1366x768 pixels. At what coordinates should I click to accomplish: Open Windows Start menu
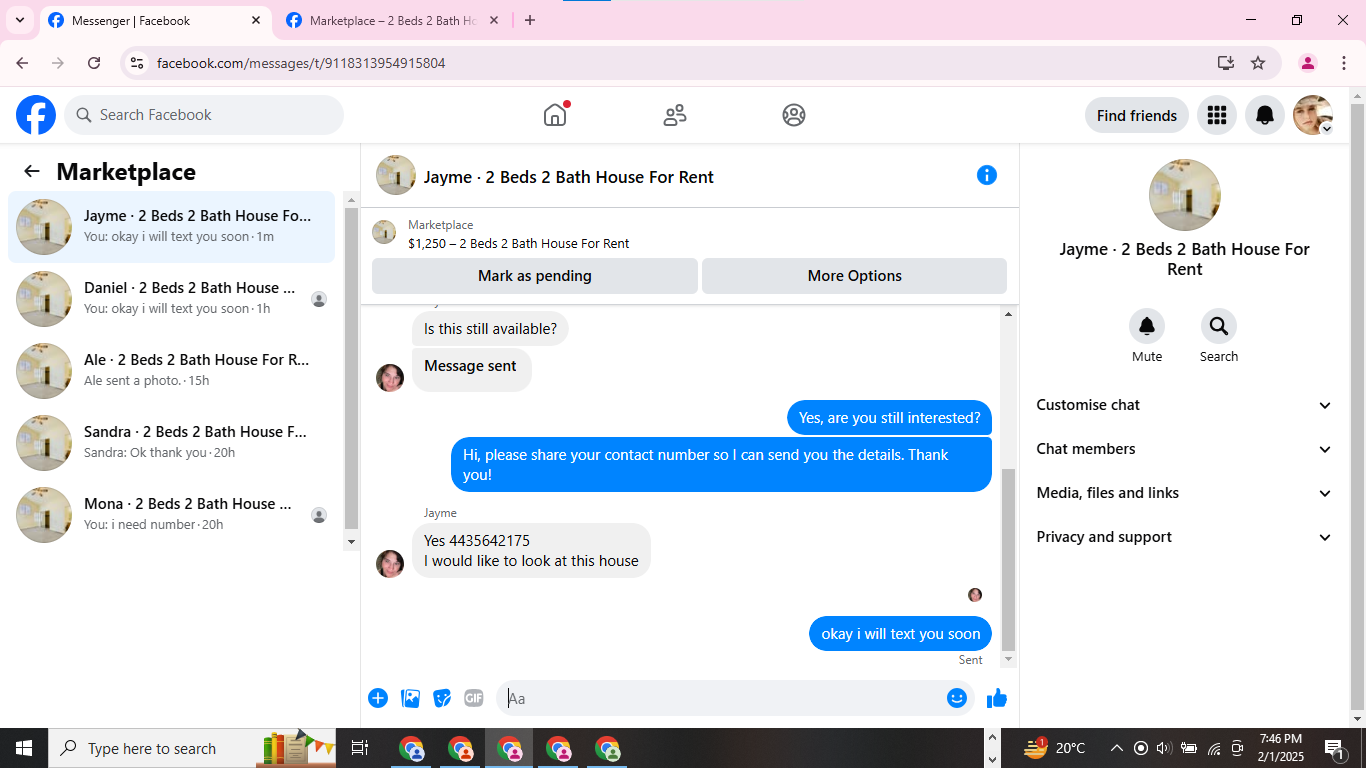pyautogui.click(x=24, y=748)
